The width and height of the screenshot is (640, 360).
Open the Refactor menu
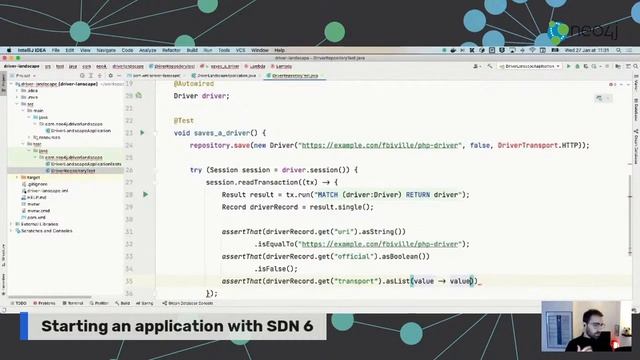pyautogui.click(x=171, y=50)
